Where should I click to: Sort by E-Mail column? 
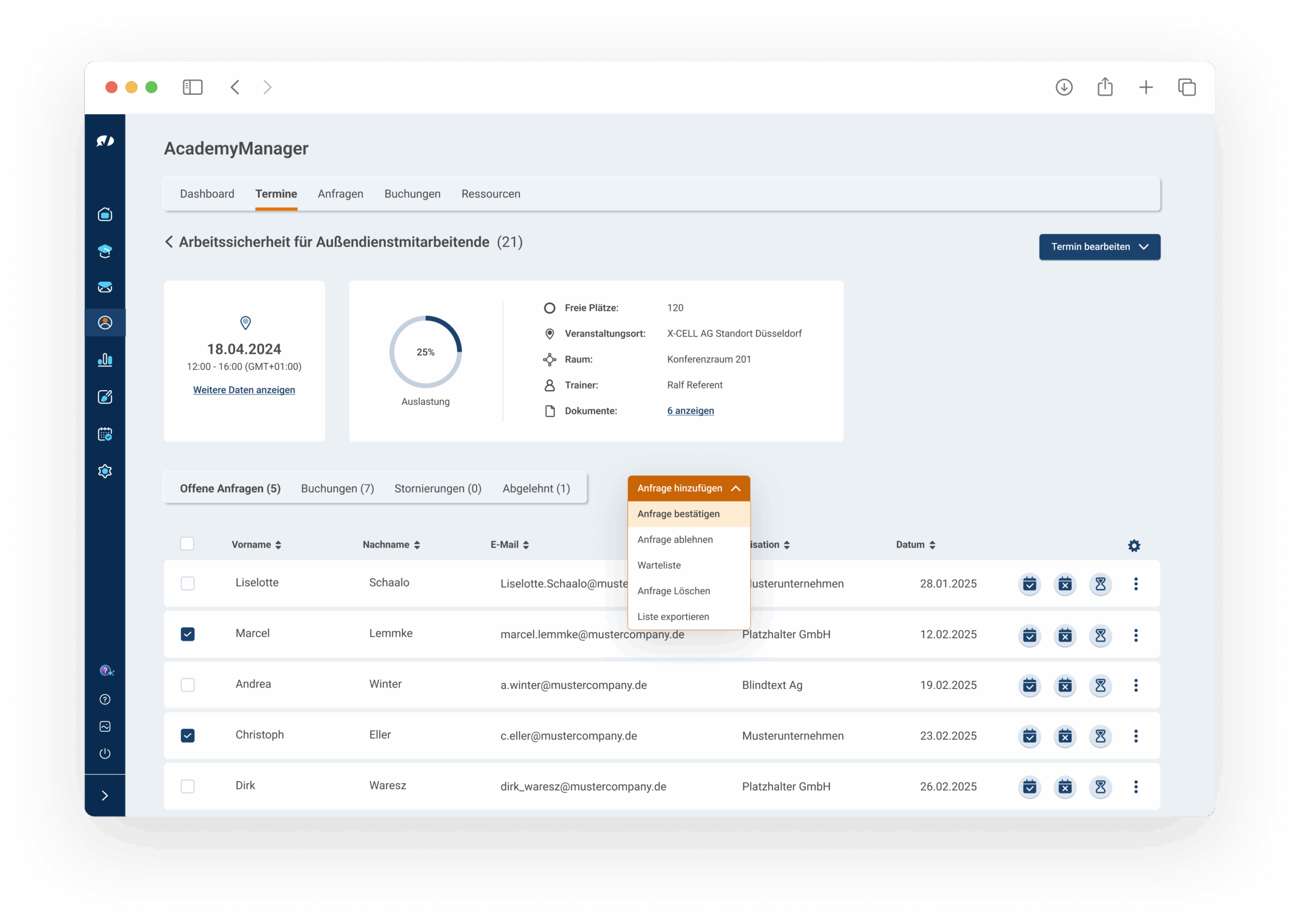[509, 544]
